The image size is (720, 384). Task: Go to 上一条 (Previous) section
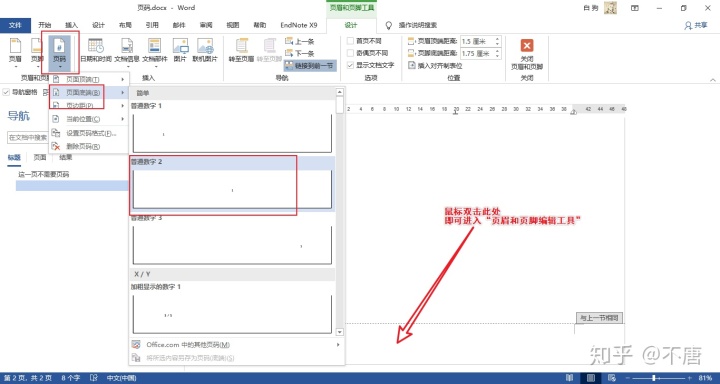pyautogui.click(x=299, y=41)
